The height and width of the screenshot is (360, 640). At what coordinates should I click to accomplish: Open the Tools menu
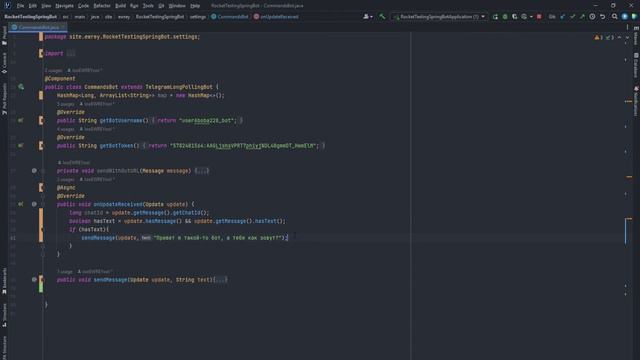148,6
